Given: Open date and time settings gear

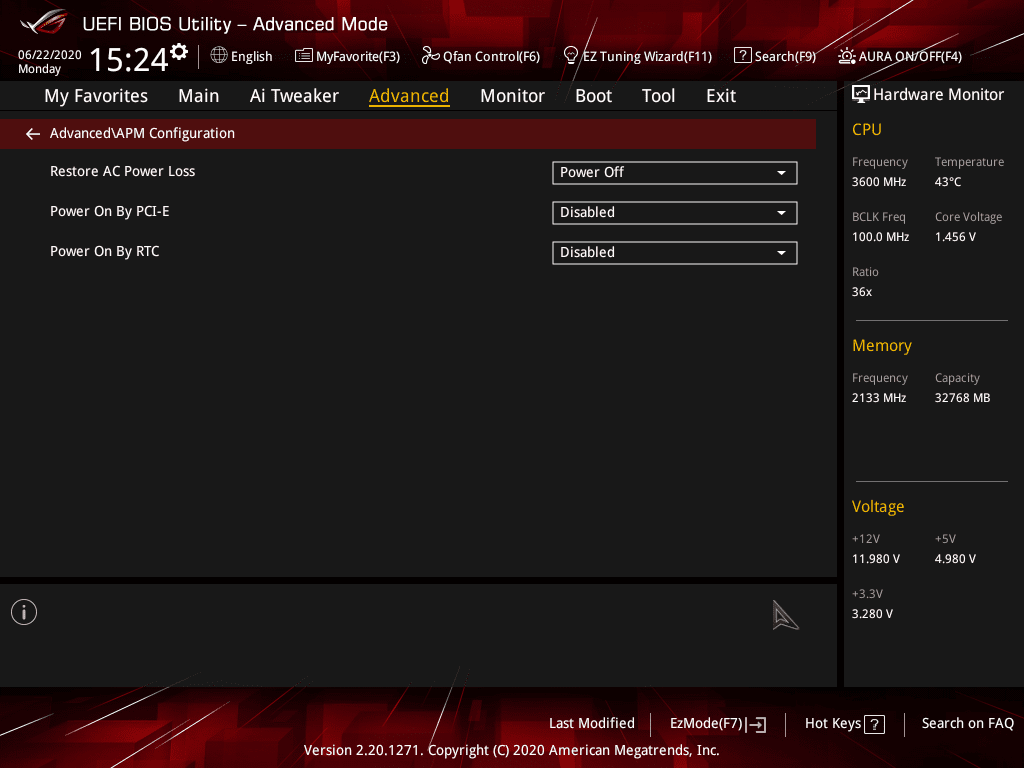Looking at the screenshot, I should [x=179, y=52].
